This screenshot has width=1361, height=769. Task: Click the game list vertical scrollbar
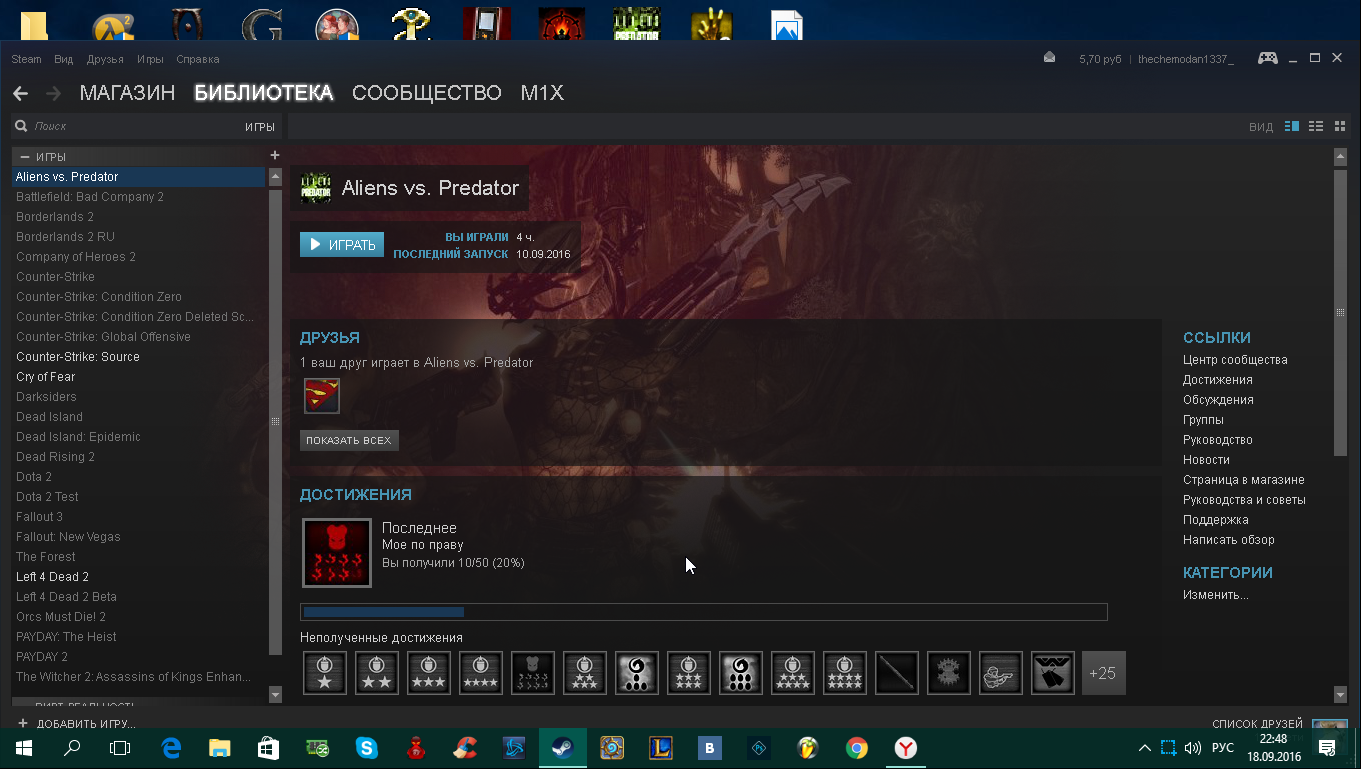click(x=275, y=420)
